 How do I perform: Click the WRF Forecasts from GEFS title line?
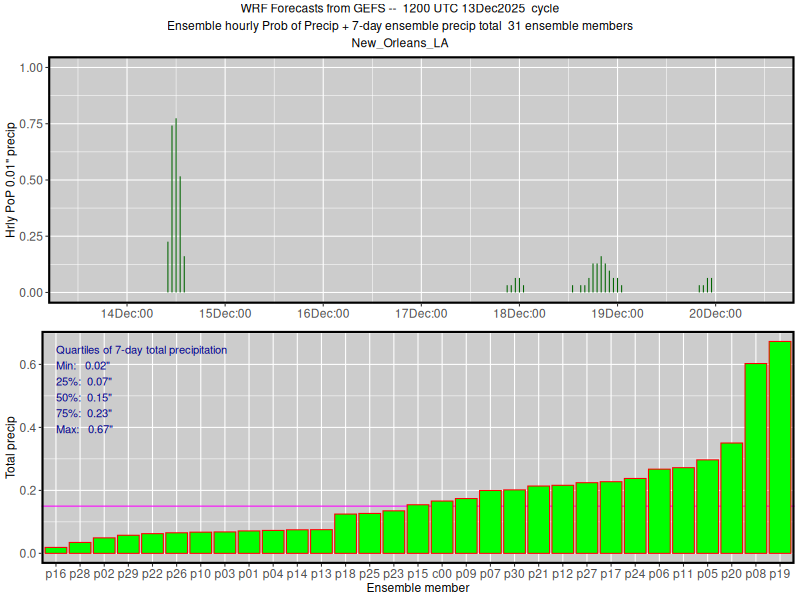400,9
